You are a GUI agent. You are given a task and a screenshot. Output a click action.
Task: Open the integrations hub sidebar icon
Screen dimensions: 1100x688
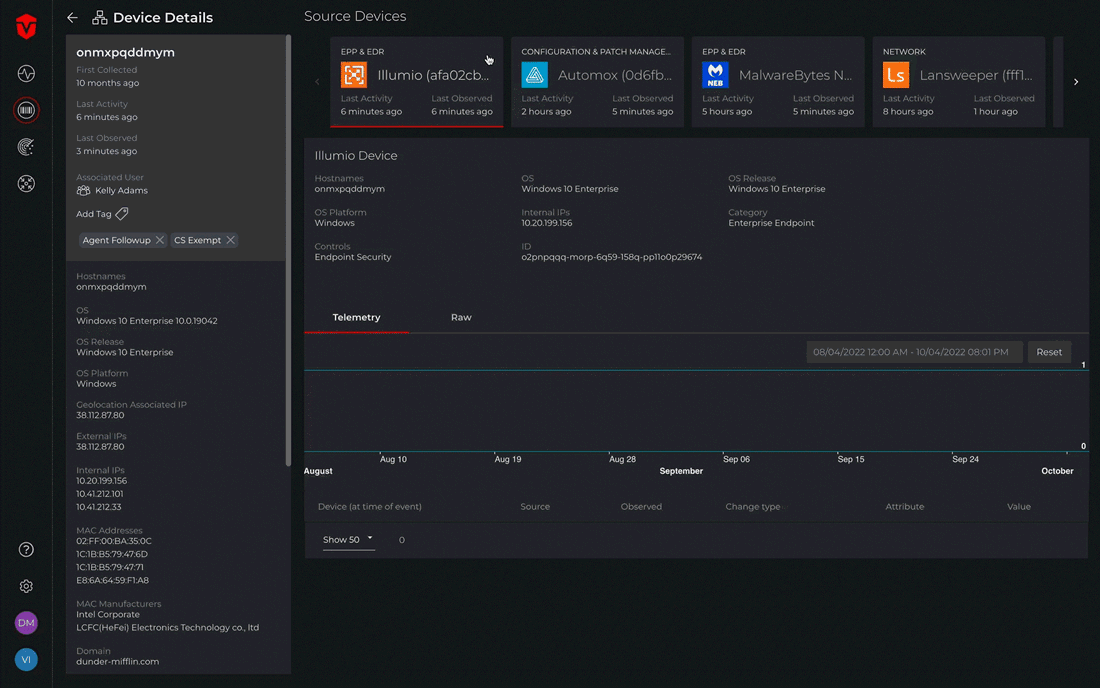pos(26,184)
